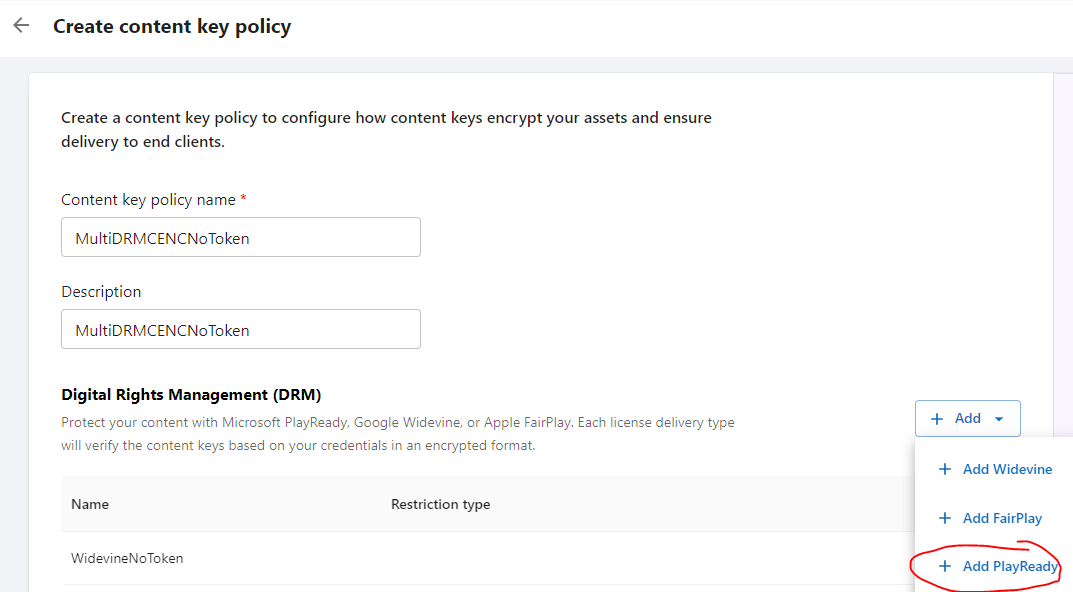The width and height of the screenshot is (1073, 592).
Task: Click plus icon in Add button
Action: pyautogui.click(x=937, y=419)
